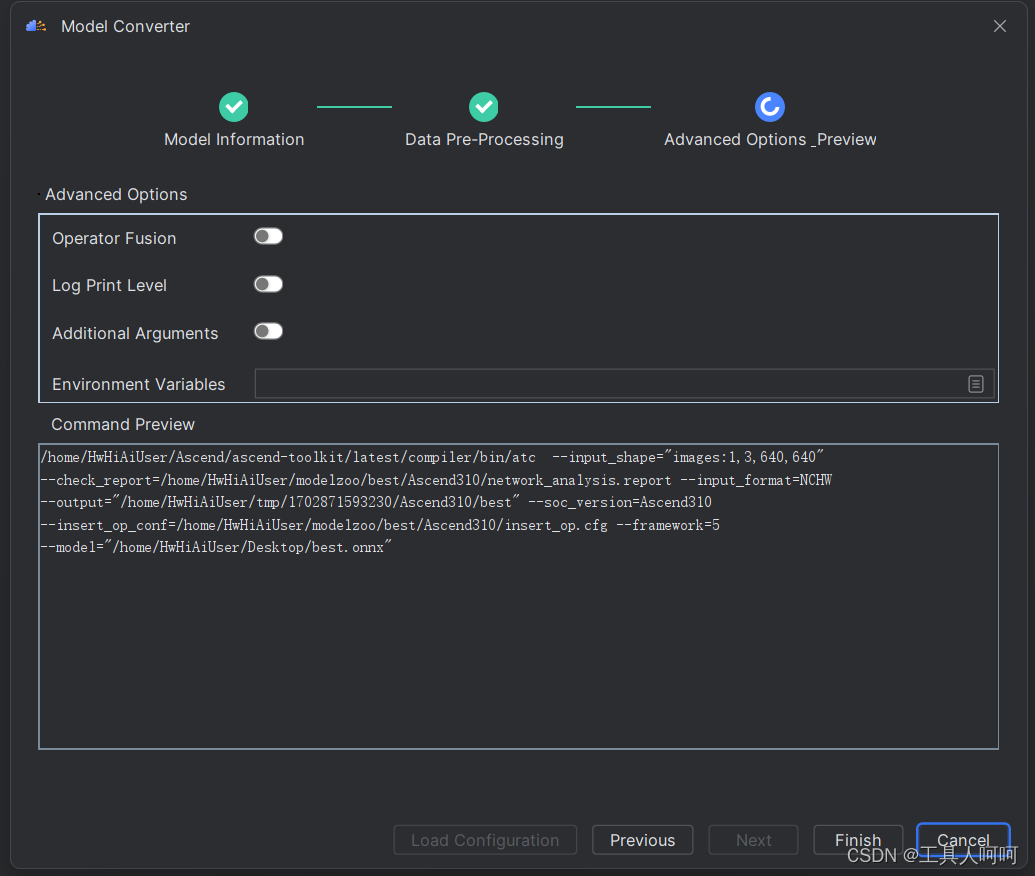The image size is (1035, 876).
Task: Click the Log Print Level label
Action: pyautogui.click(x=110, y=286)
